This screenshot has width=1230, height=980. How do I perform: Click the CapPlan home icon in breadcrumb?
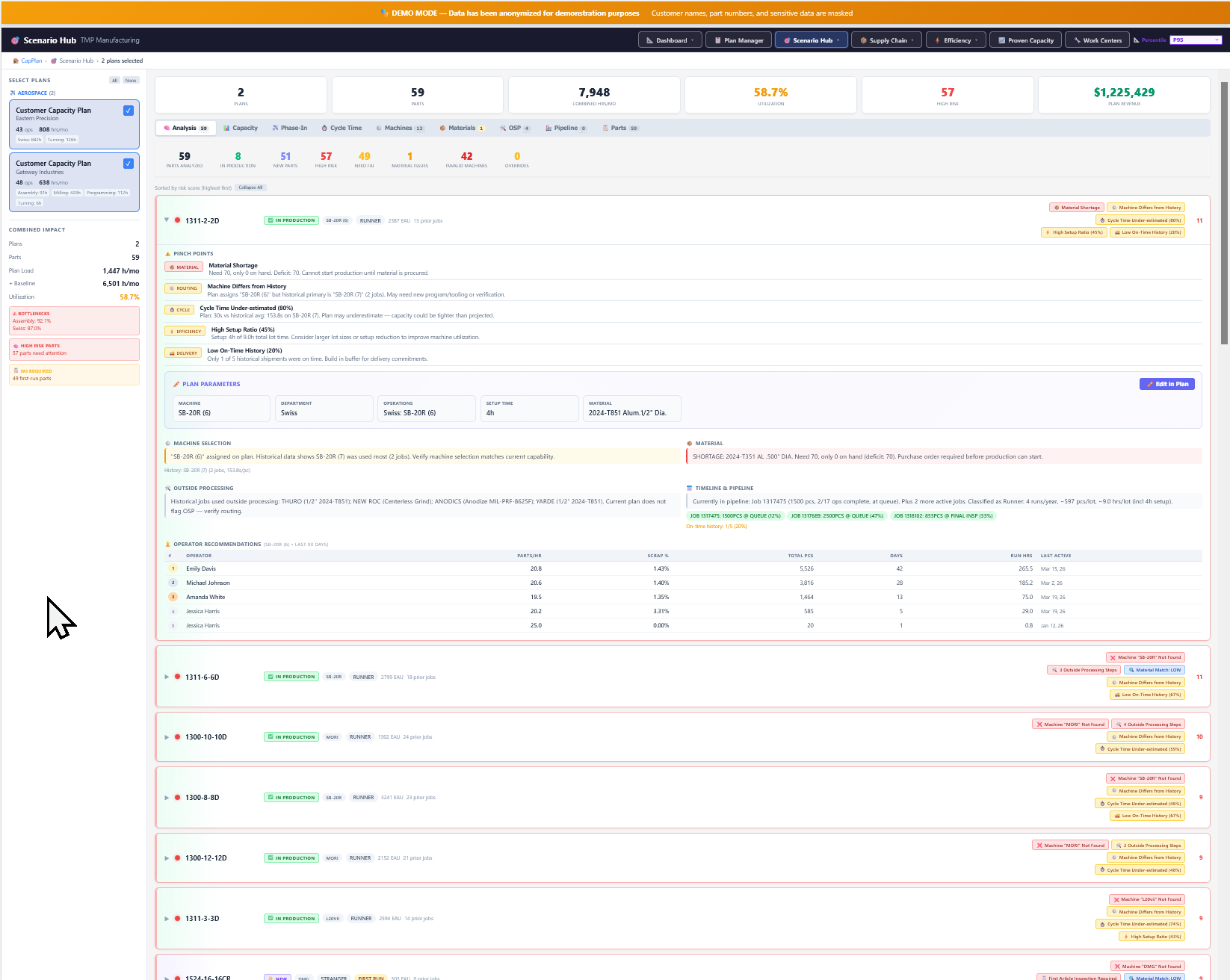point(16,61)
